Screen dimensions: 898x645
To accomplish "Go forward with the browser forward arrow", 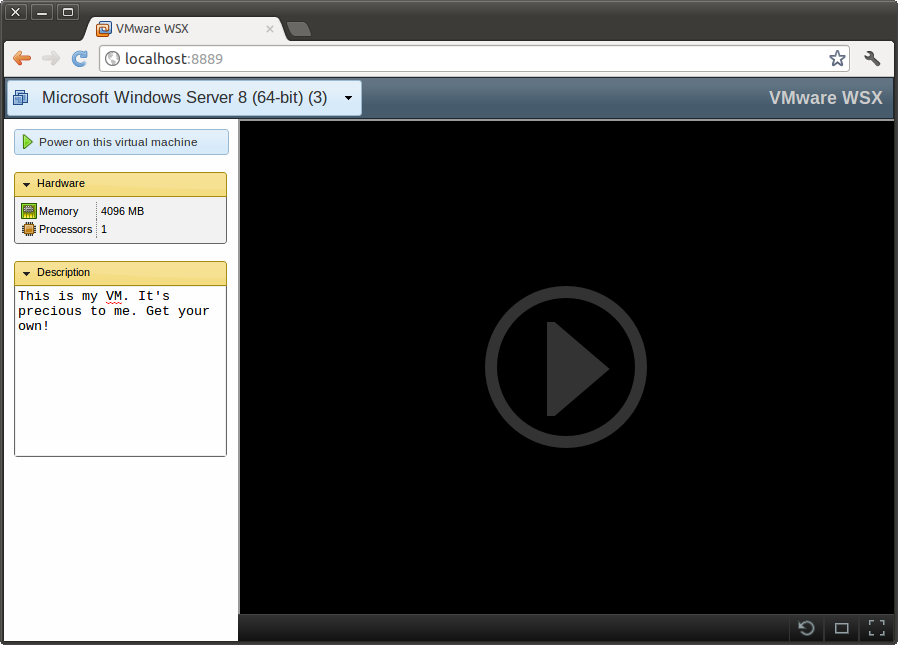I will pos(51,58).
